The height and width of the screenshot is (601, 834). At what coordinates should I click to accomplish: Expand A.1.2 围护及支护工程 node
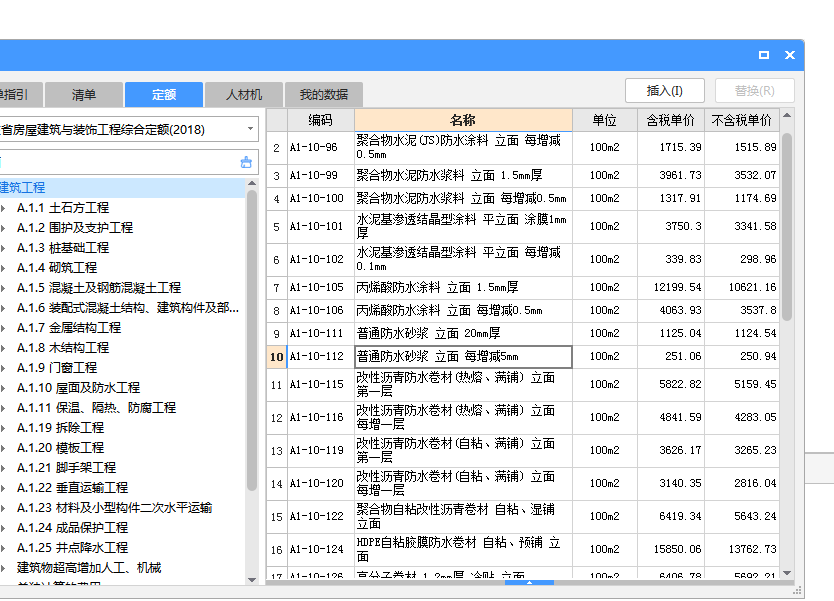click(x=4, y=228)
